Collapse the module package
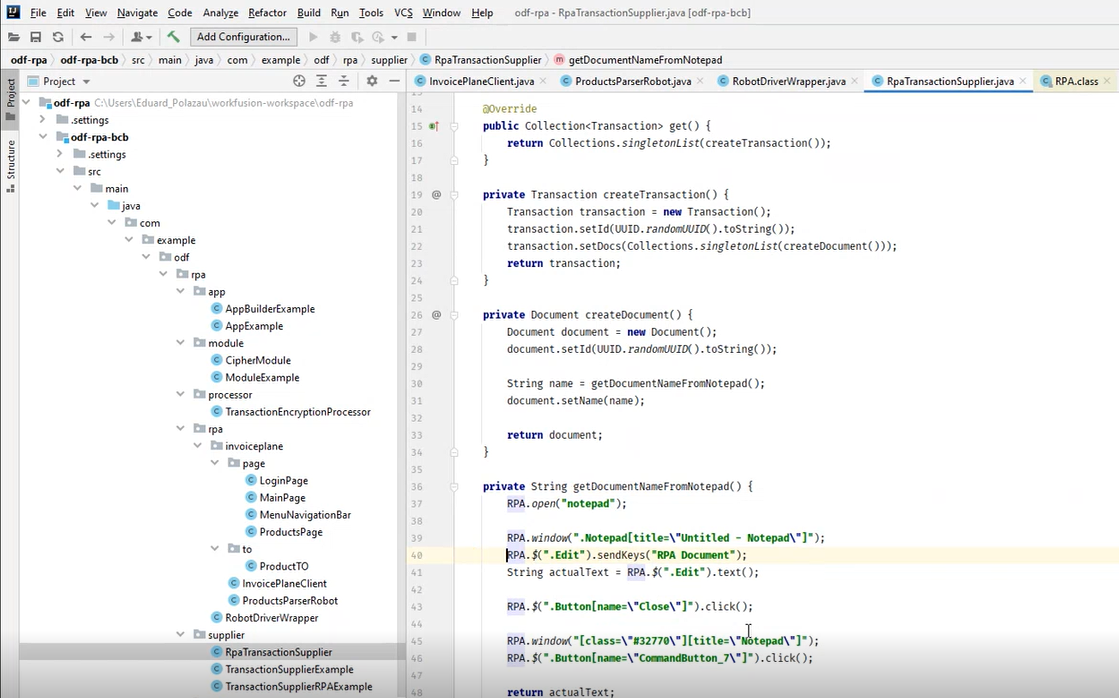Image resolution: width=1119 pixels, height=698 pixels. 181,343
